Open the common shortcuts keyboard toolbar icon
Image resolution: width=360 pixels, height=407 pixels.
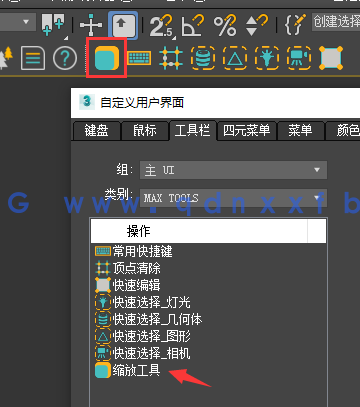[x=139, y=58]
